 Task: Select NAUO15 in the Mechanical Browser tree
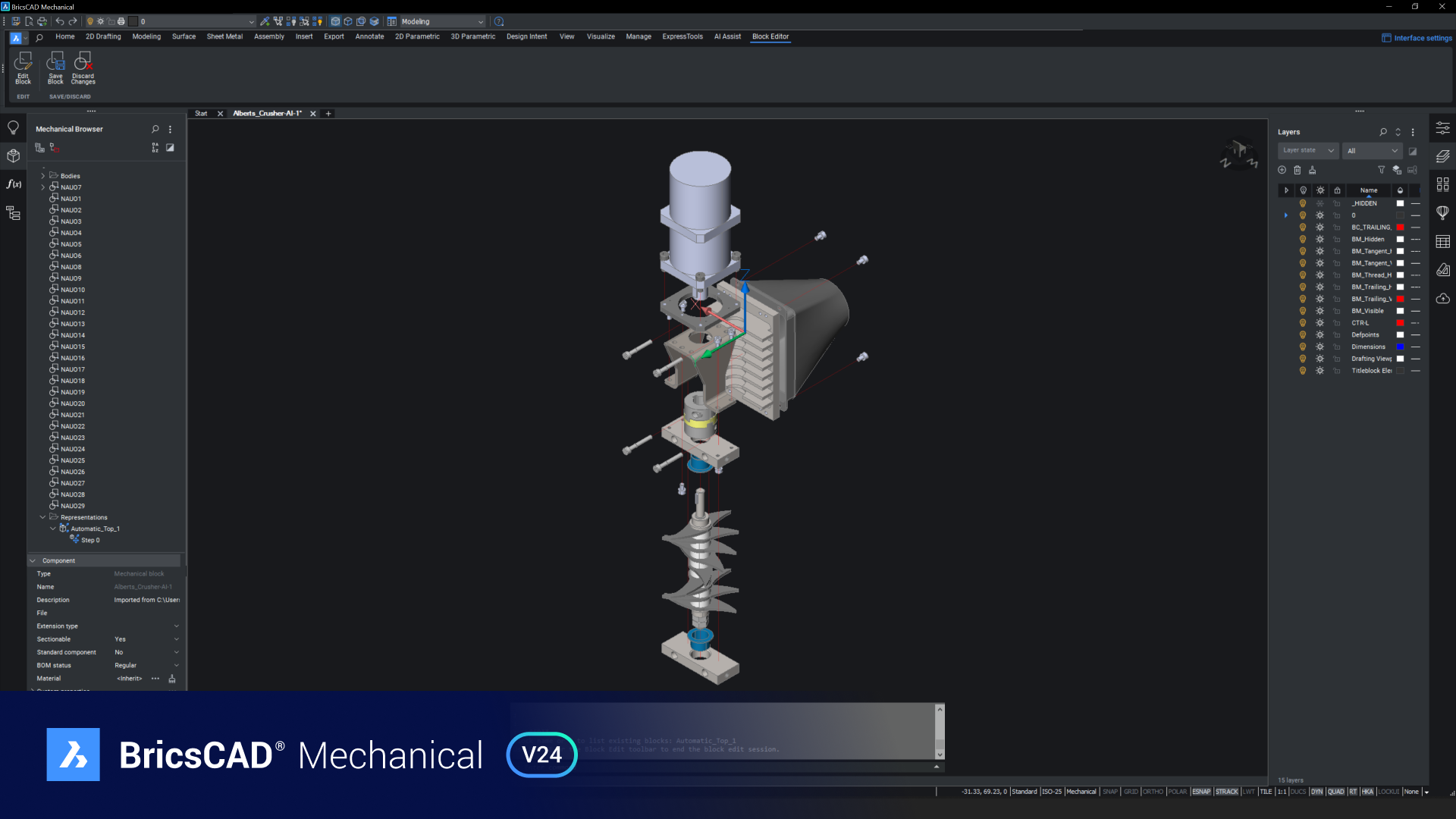pyautogui.click(x=73, y=347)
